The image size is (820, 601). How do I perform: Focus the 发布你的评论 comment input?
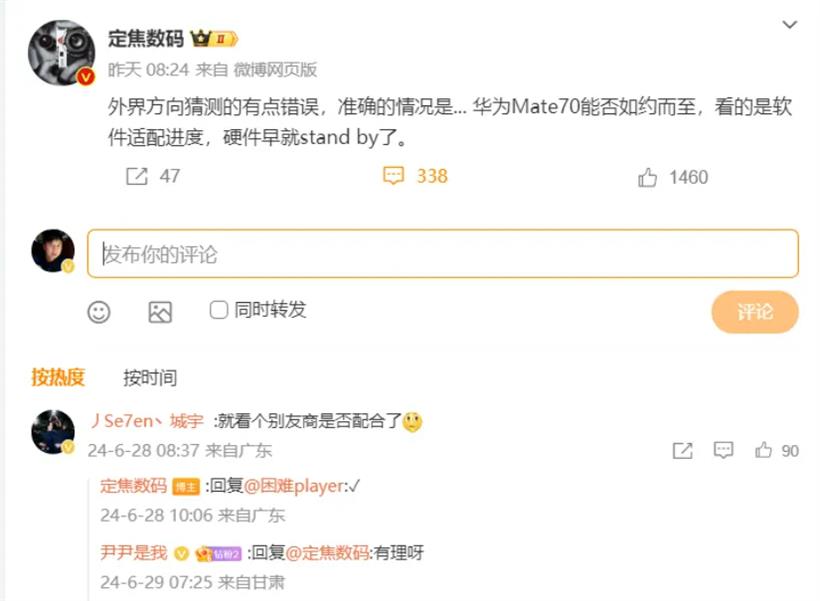(443, 254)
